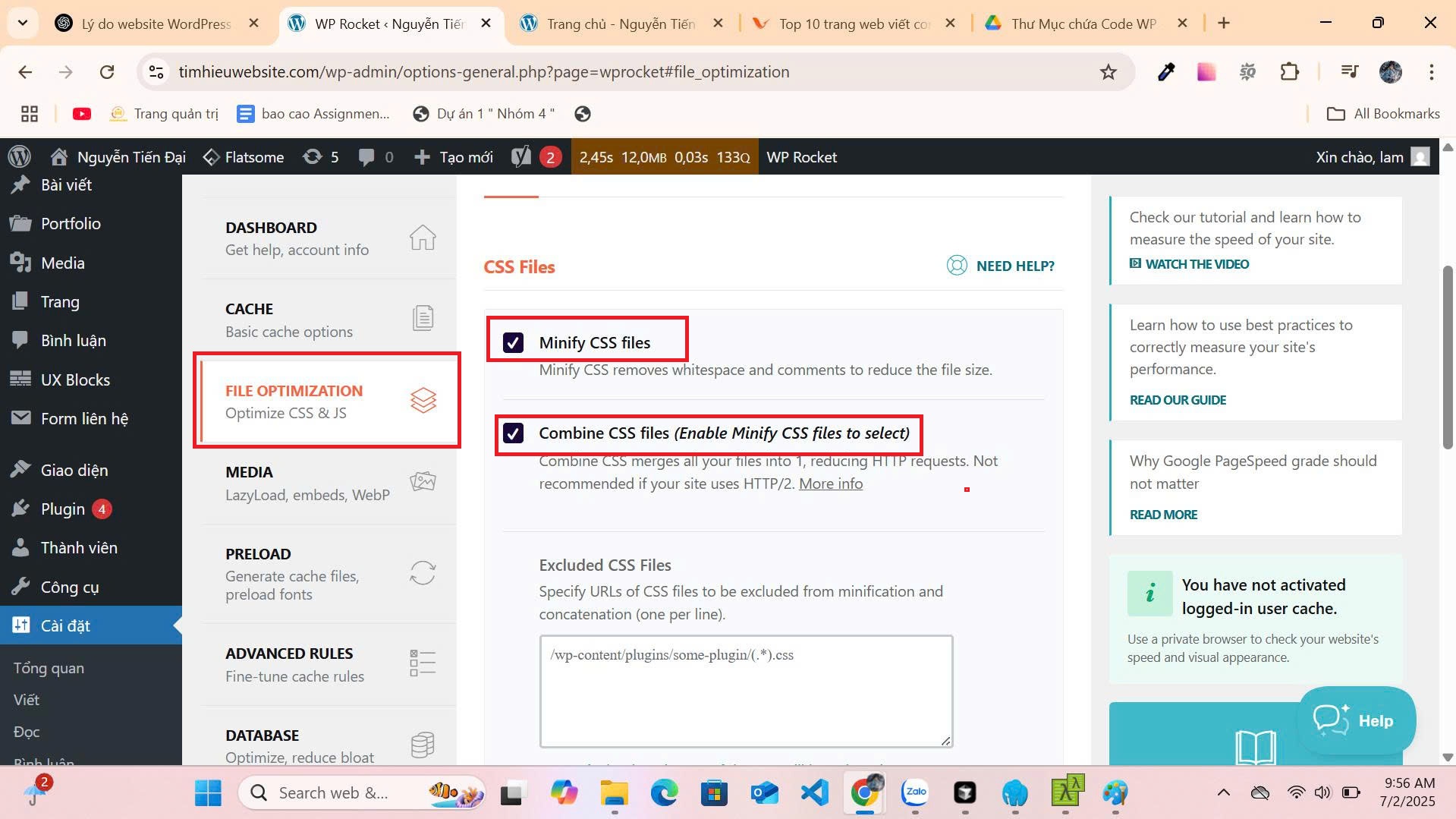Screen dimensions: 1456x819
Task: Open File Explorer from the taskbar
Action: (615, 792)
